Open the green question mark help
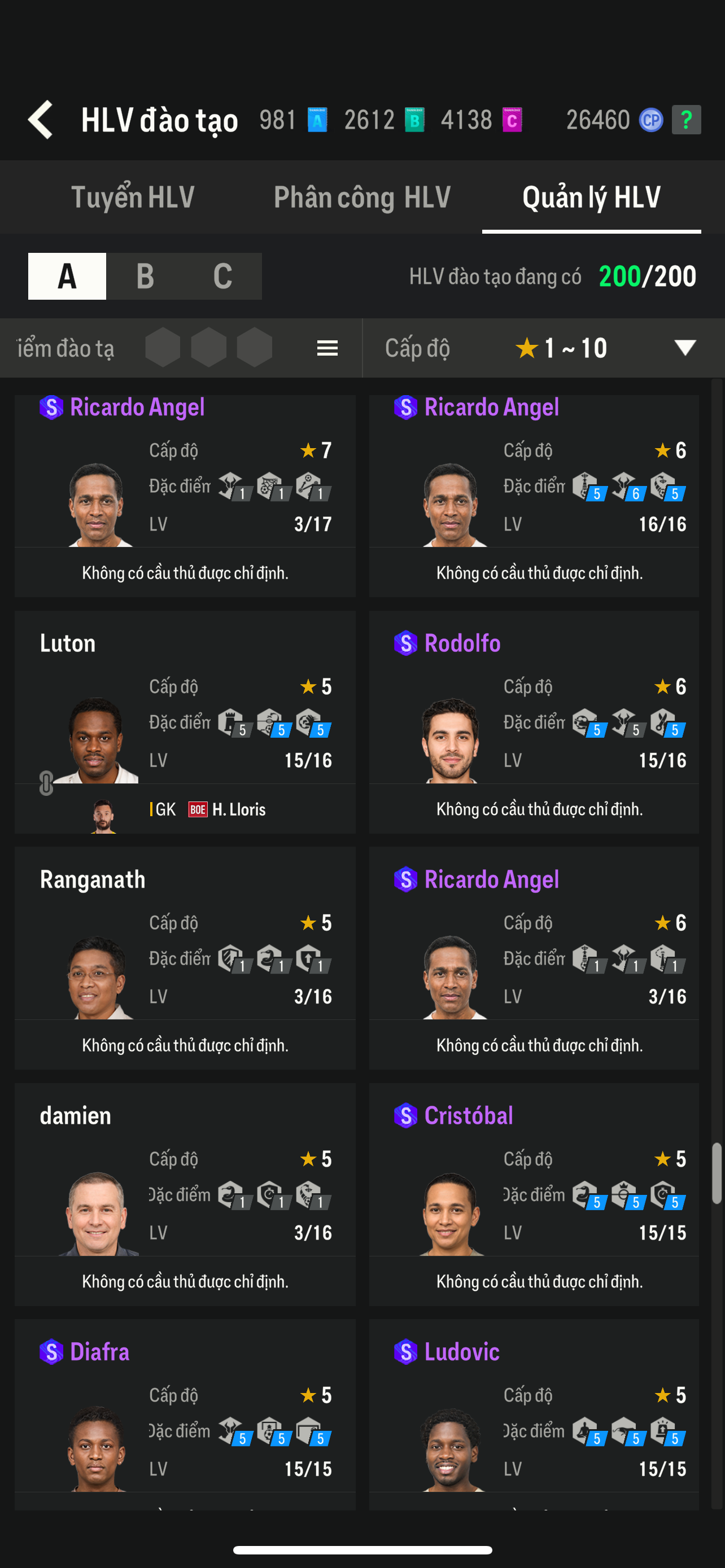 (x=686, y=119)
